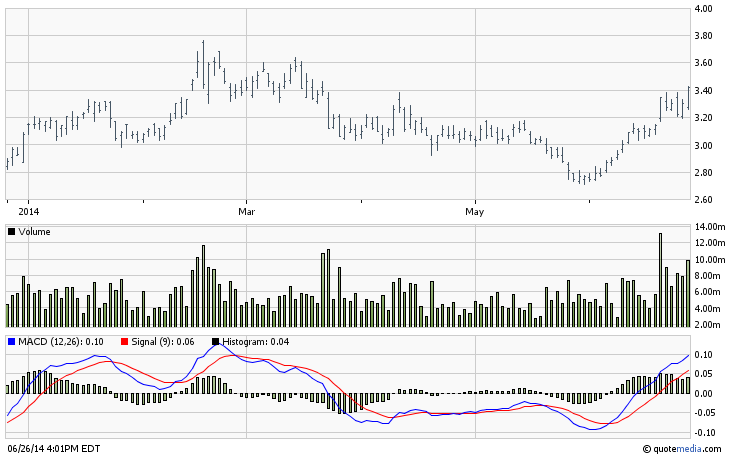Screen dimensions: 730x458
Task: Click the 4.00 price axis label
Action: tap(703, 8)
